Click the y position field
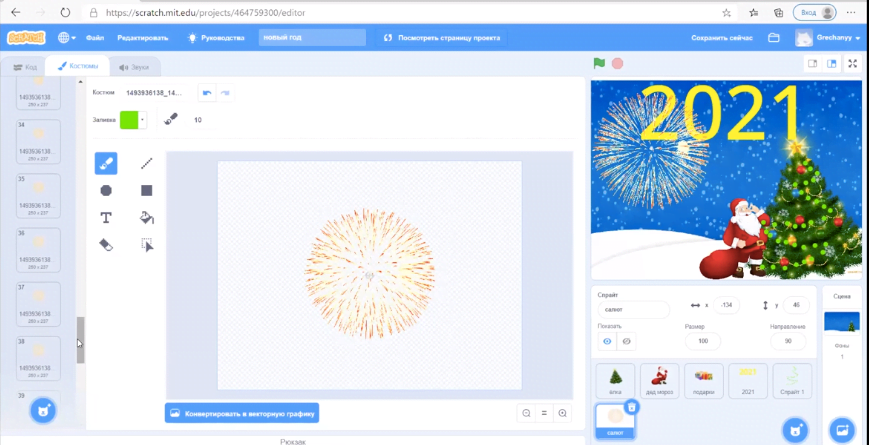Viewport: 869px width, 445px height. (796, 305)
